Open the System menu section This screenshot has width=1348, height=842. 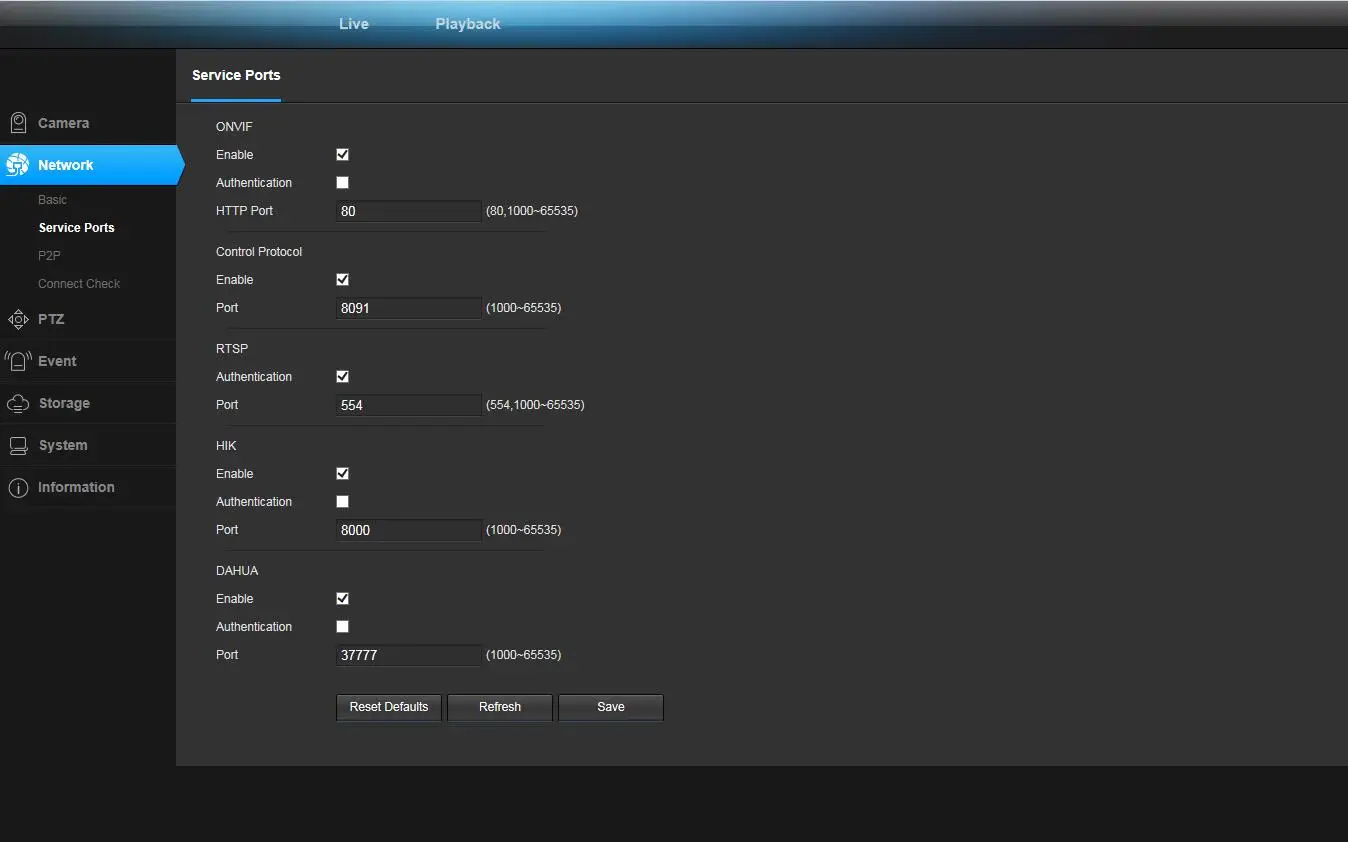88,445
